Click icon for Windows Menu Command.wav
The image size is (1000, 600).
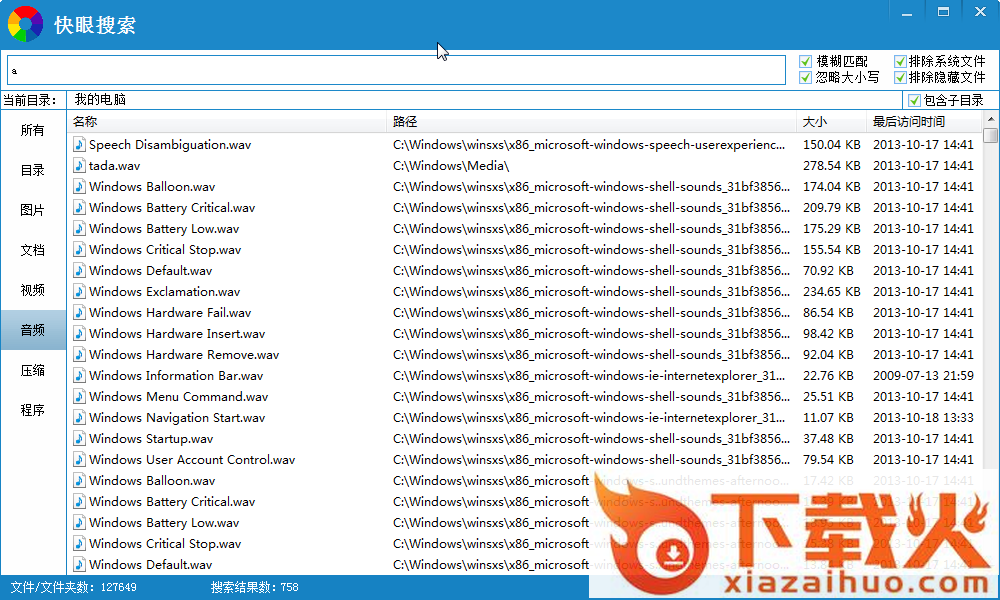point(80,397)
